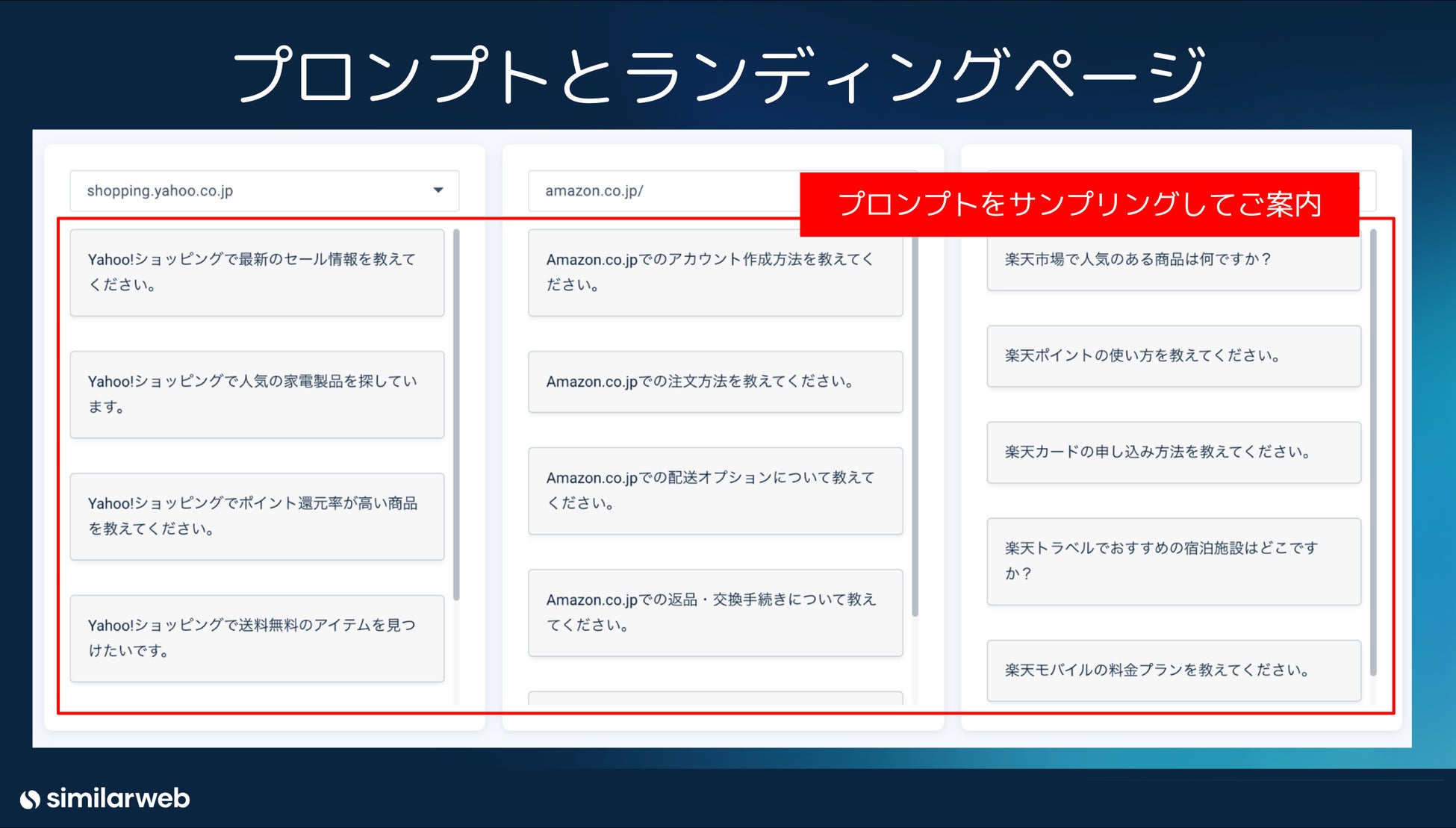The height and width of the screenshot is (828, 1456).
Task: Click the similarweb logo
Action: (105, 799)
